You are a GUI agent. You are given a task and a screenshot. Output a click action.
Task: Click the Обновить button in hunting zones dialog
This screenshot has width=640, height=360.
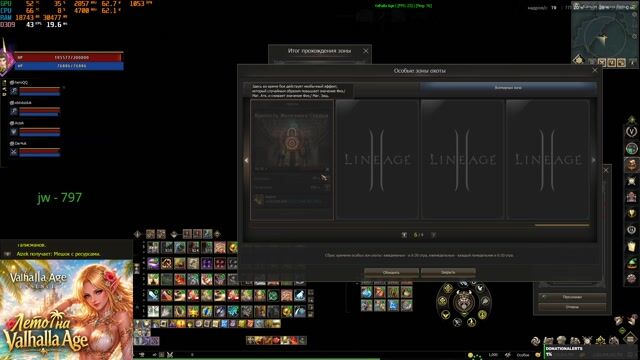tap(391, 272)
